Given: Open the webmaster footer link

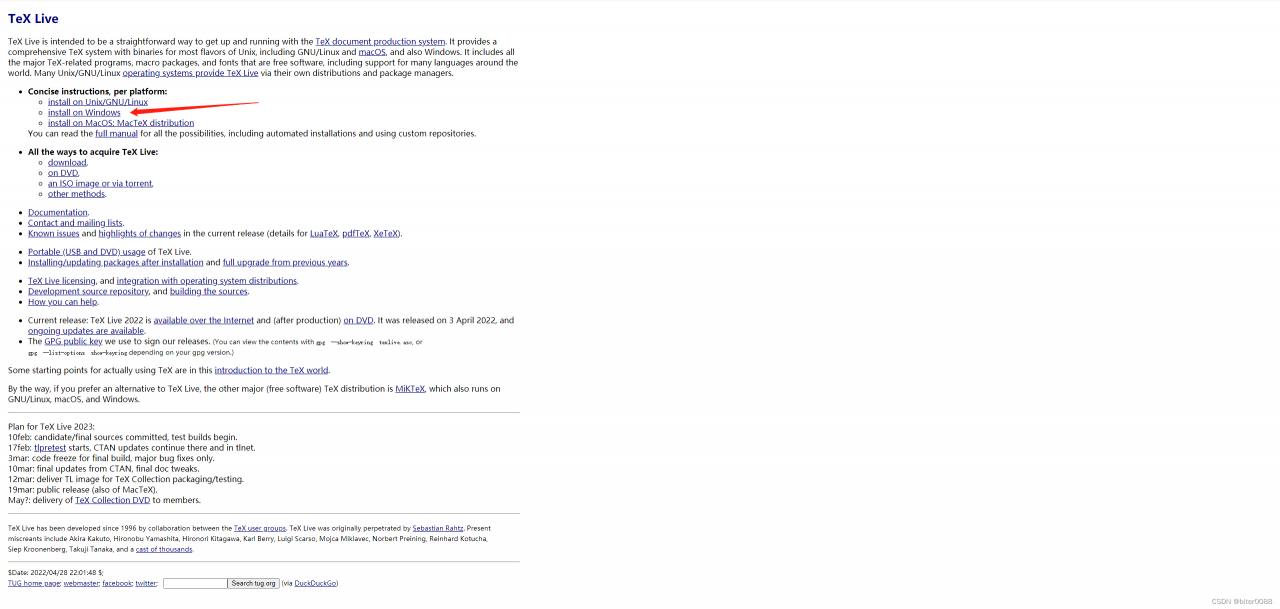Looking at the screenshot, I should (81, 583).
